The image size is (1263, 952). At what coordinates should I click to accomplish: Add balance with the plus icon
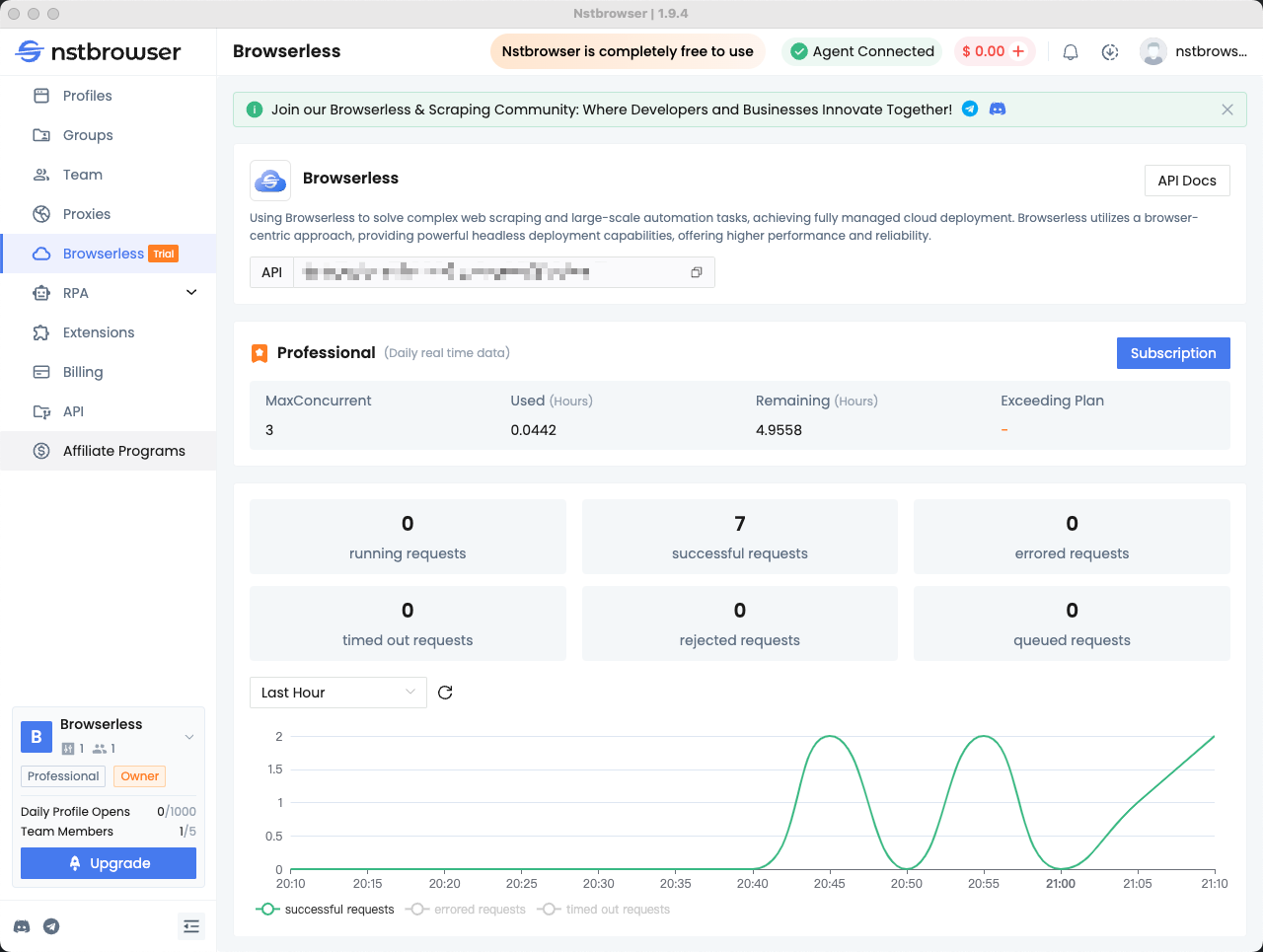point(1019,51)
